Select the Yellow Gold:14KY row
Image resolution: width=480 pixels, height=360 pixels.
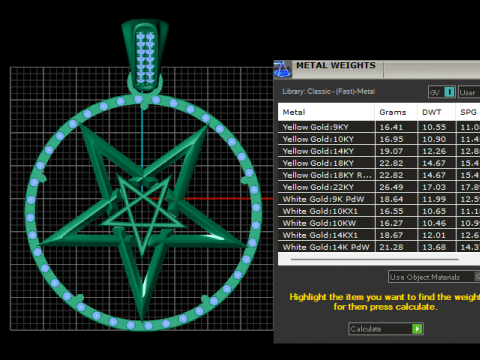click(x=379, y=151)
